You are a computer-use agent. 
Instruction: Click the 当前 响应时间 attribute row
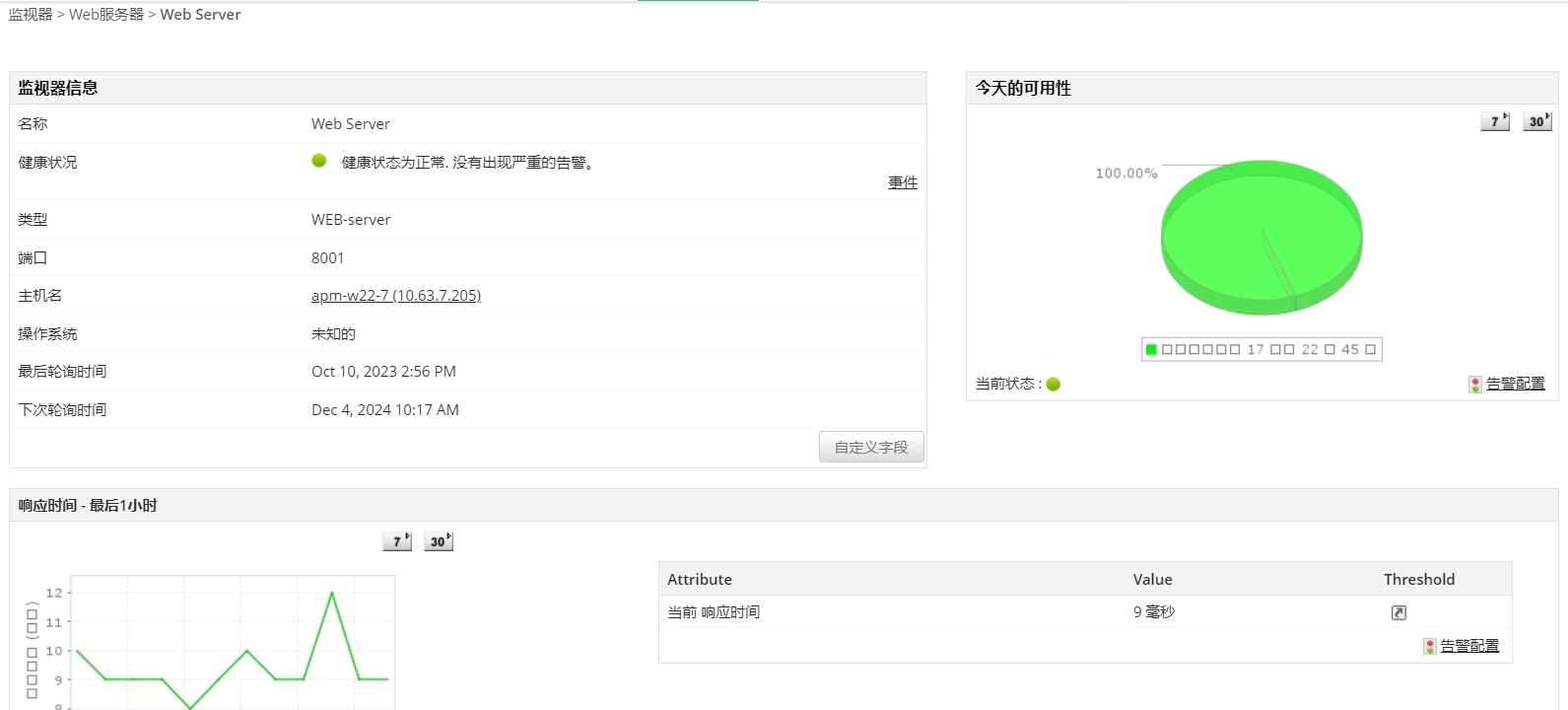[1085, 612]
